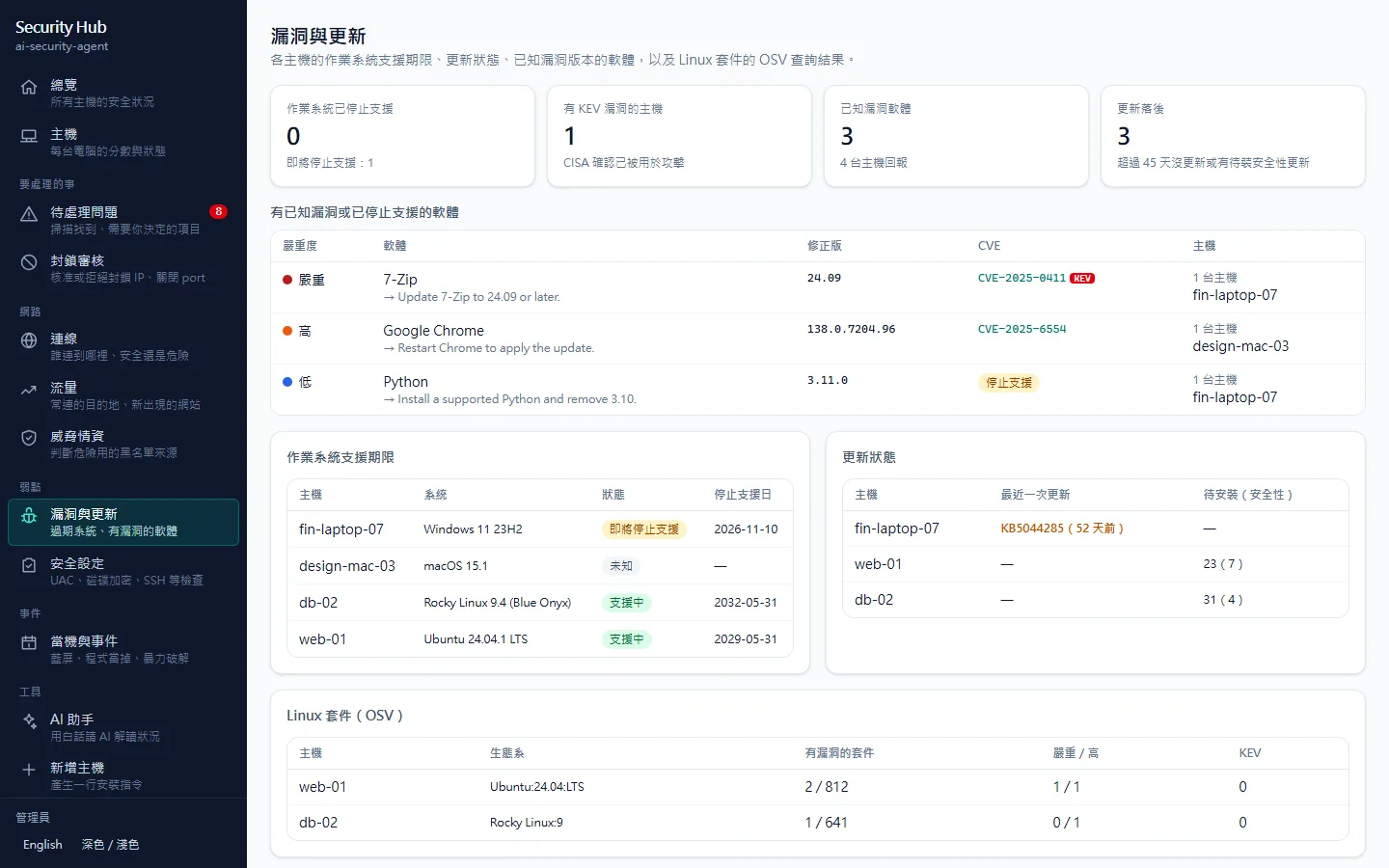Image resolution: width=1389 pixels, height=868 pixels.
Task: Open the CVE-2025-0411 link
Action: pyautogui.click(x=1021, y=279)
